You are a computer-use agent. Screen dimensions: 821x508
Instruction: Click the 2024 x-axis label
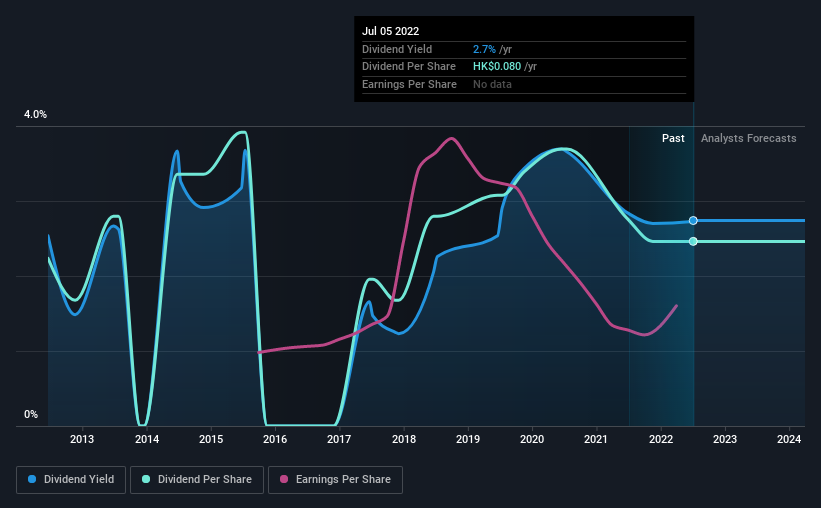789,439
